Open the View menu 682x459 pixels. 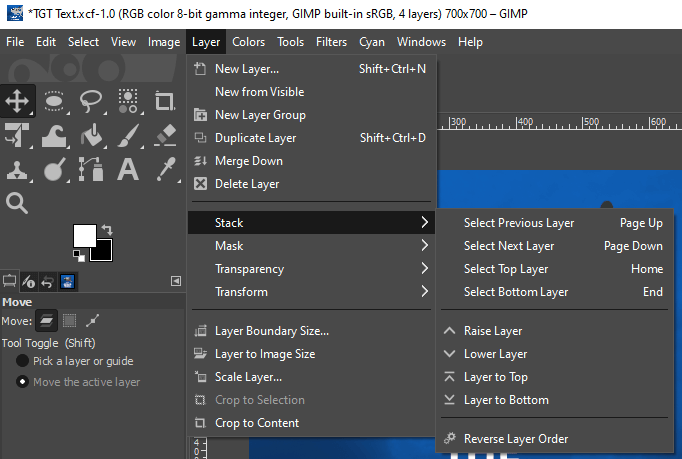pos(123,42)
